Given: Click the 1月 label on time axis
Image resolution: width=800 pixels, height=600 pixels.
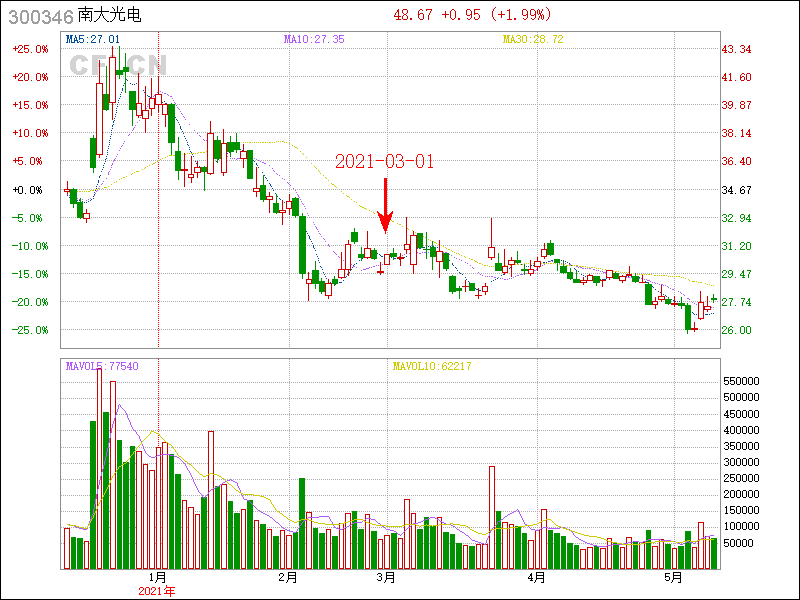Looking at the screenshot, I should [157, 578].
